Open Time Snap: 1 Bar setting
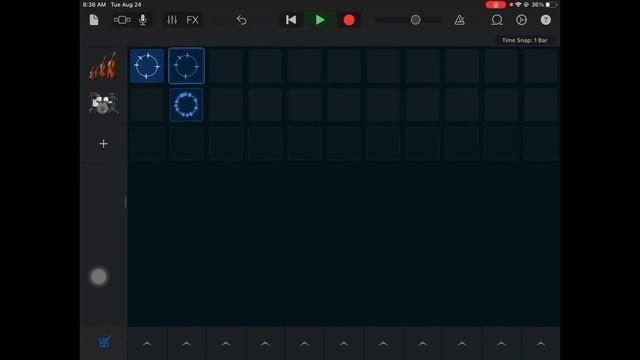 pos(524,40)
